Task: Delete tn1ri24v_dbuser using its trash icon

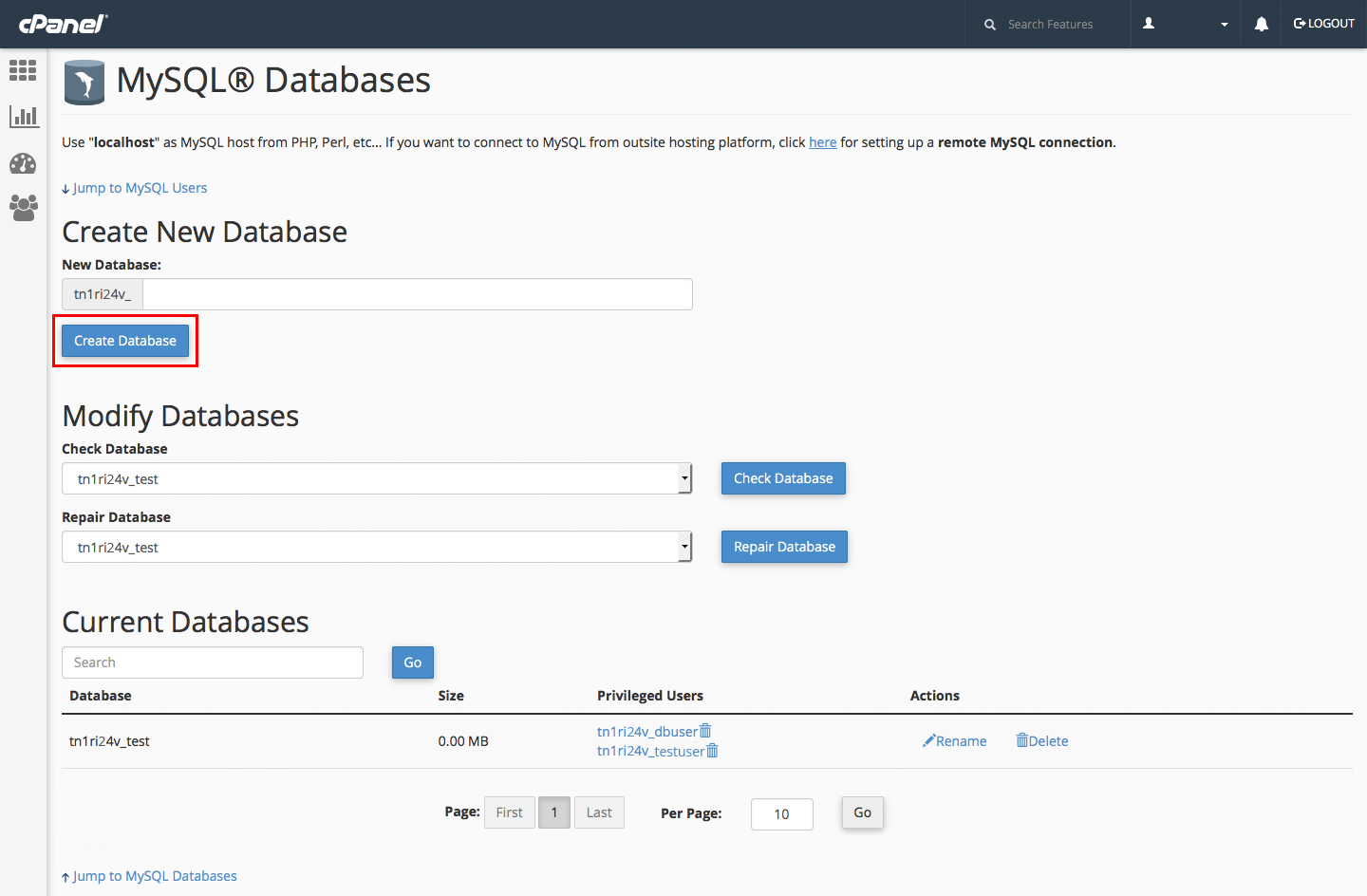Action: pos(705,730)
